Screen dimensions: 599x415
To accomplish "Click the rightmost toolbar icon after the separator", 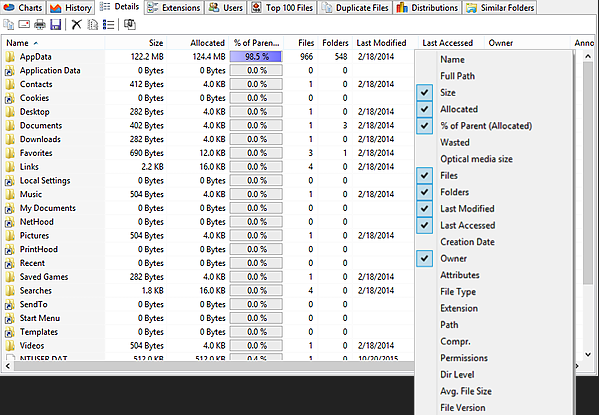I will click(130, 25).
